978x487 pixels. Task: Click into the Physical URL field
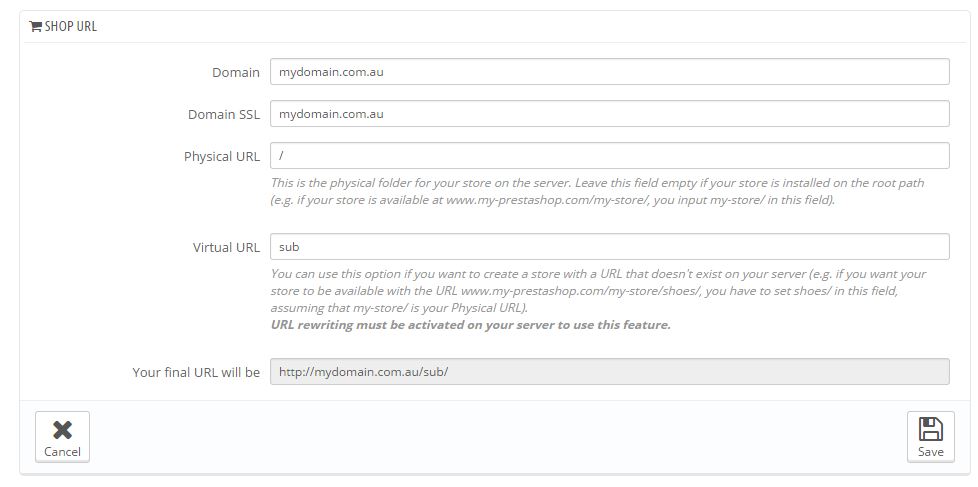[609, 156]
